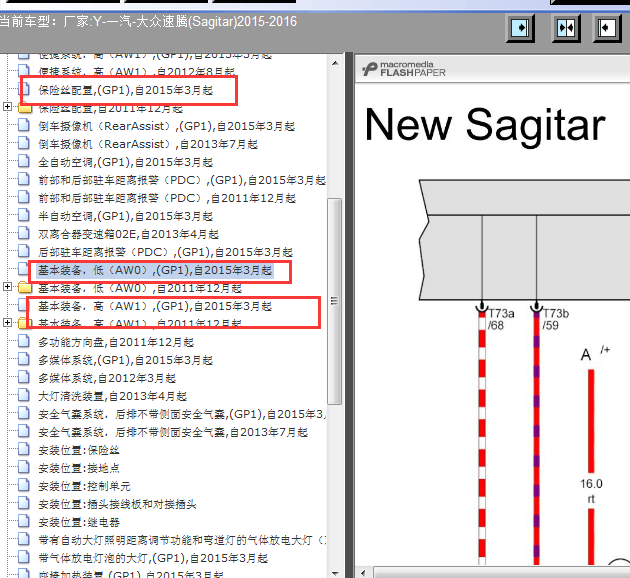Open 保险丝配置,(GP1),自2015年3月起
Image resolution: width=630 pixels, height=578 pixels.
[x=125, y=90]
